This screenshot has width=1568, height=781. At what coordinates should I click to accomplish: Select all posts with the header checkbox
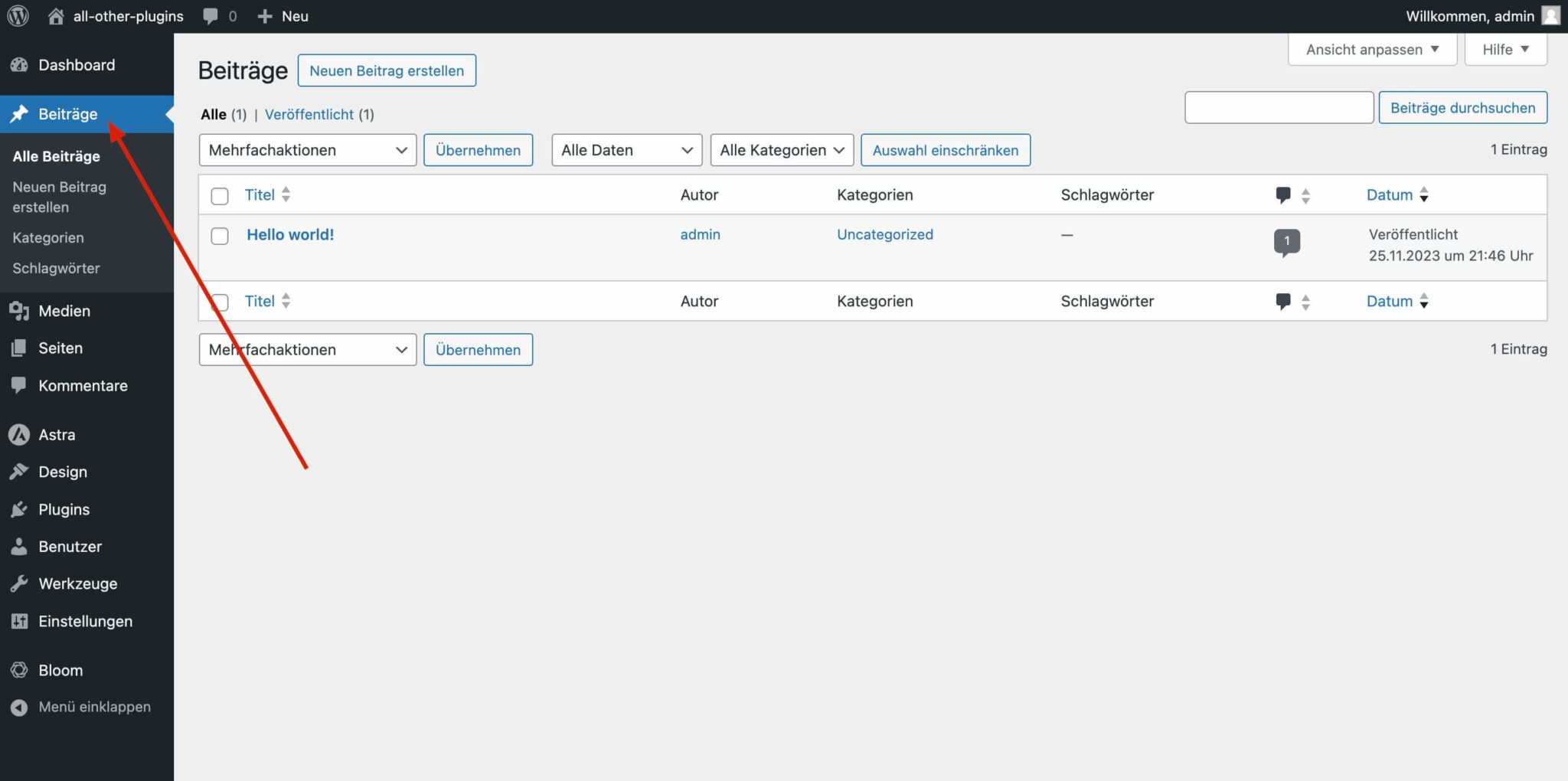(220, 195)
